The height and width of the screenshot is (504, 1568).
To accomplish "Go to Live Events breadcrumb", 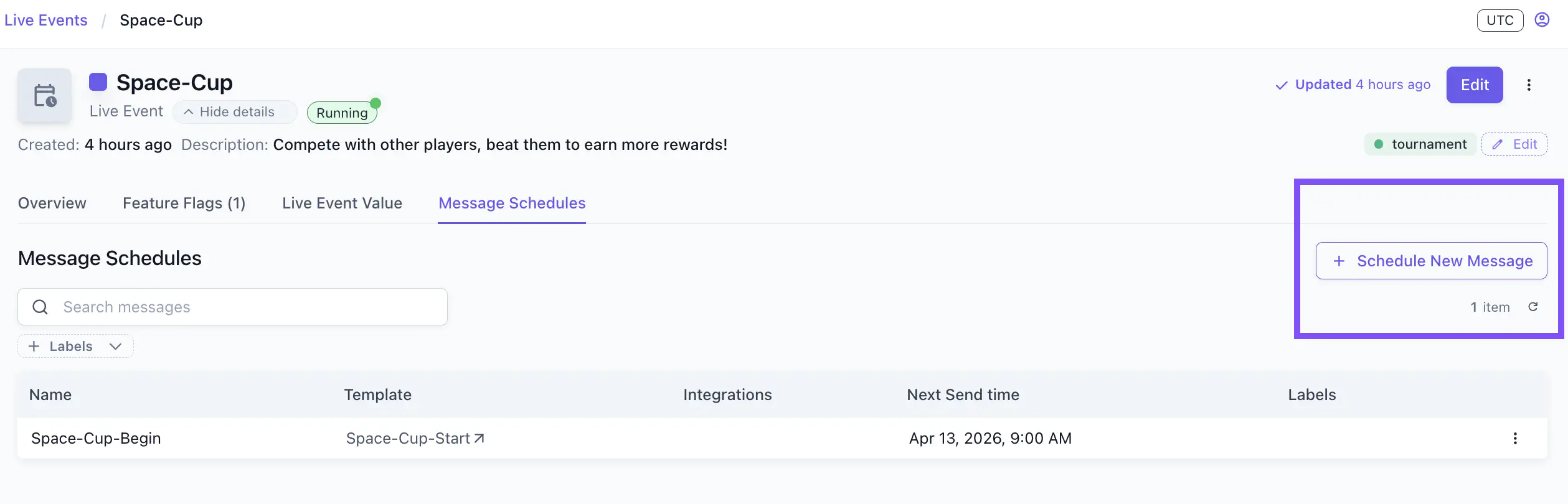I will tap(46, 21).
